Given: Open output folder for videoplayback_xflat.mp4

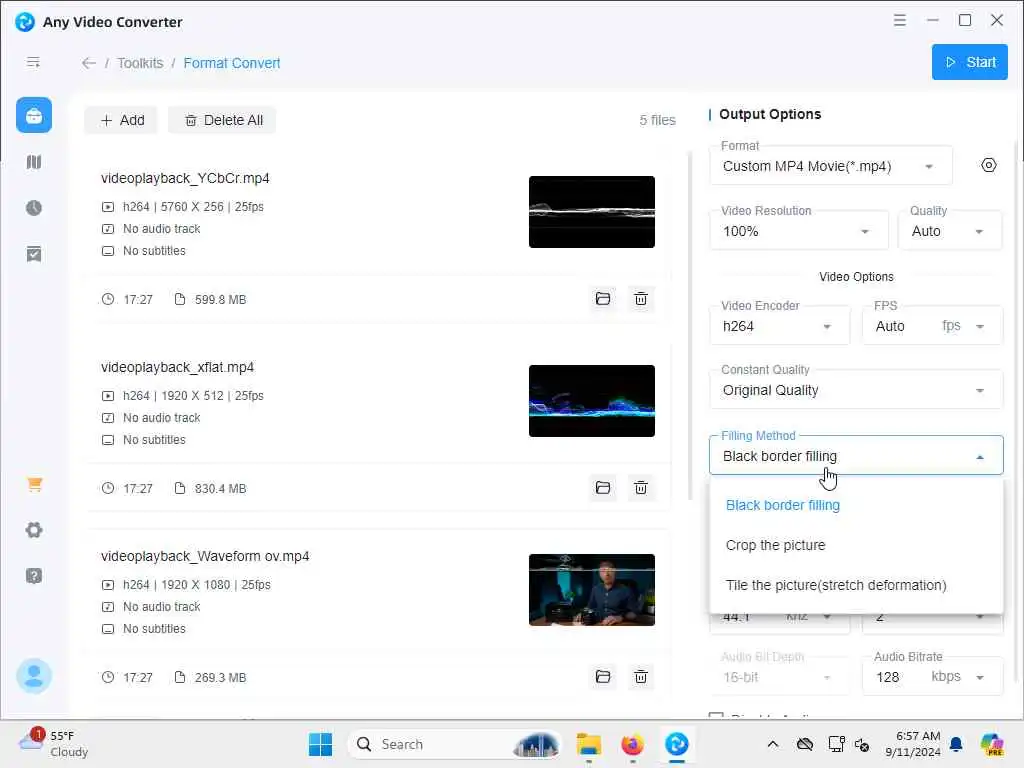Looking at the screenshot, I should [x=603, y=488].
